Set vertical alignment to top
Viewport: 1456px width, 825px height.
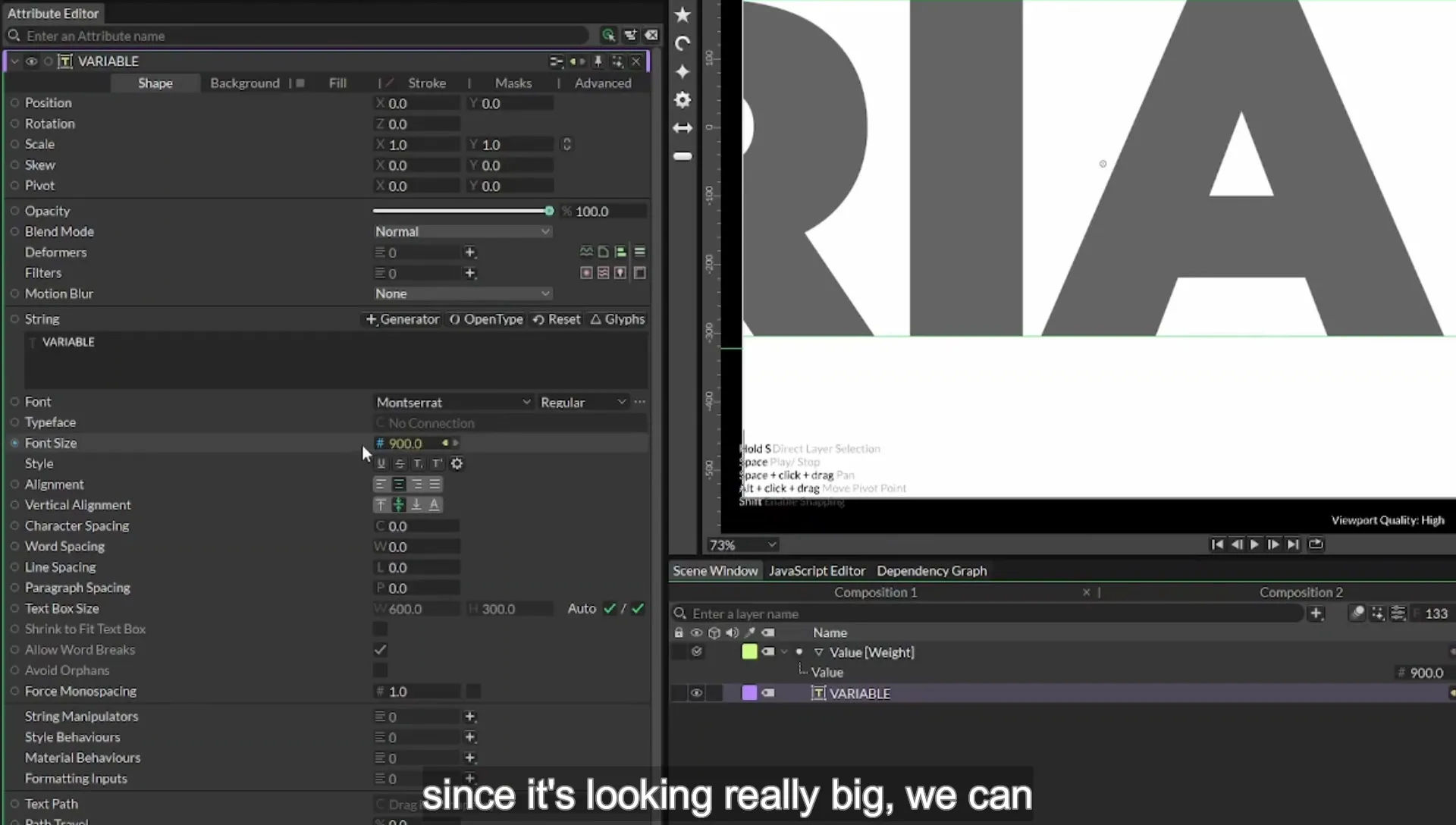click(381, 504)
